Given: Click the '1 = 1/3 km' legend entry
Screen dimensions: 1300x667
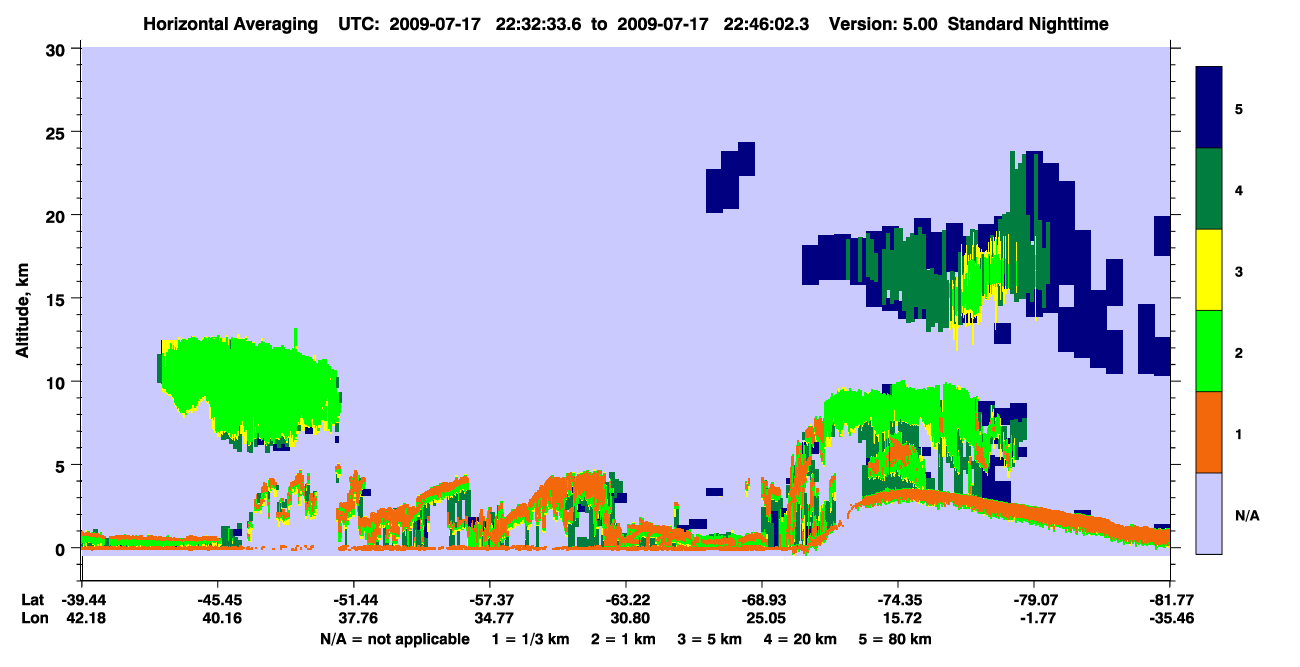Looking at the screenshot, I should click(x=531, y=639).
